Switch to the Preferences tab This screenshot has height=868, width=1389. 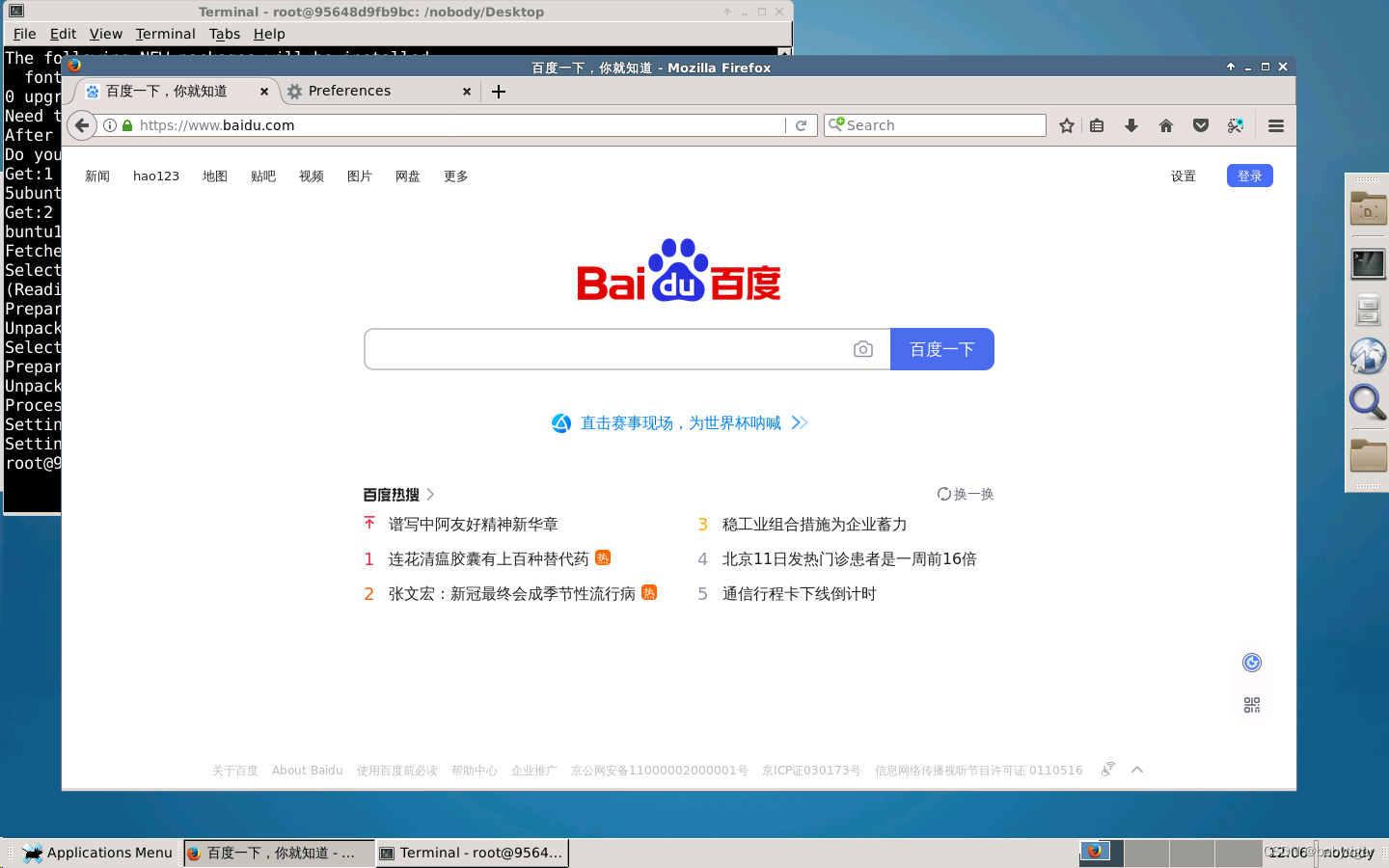pos(378,91)
